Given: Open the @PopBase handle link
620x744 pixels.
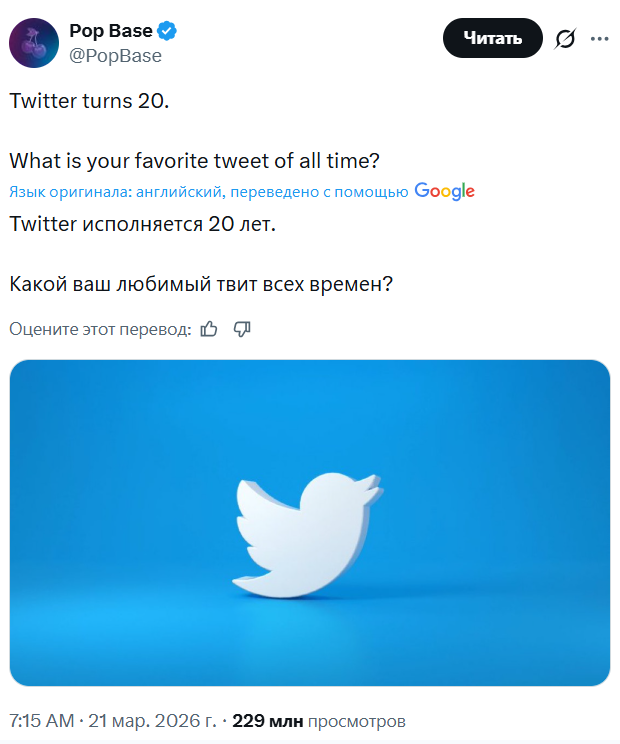Looking at the screenshot, I should (115, 56).
